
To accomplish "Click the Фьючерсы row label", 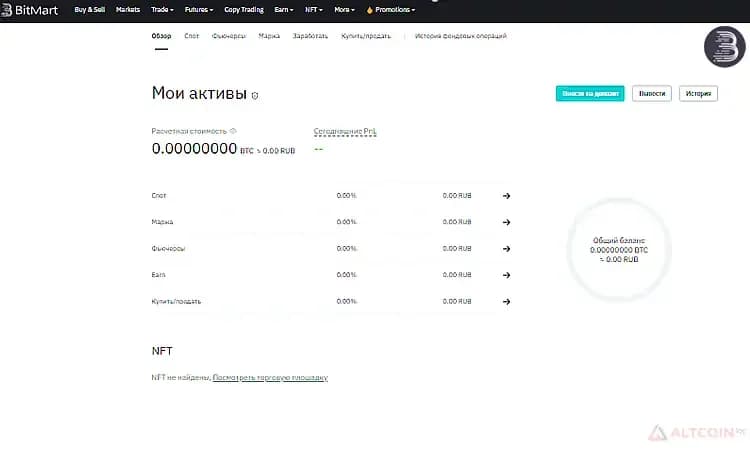I will pos(168,249).
